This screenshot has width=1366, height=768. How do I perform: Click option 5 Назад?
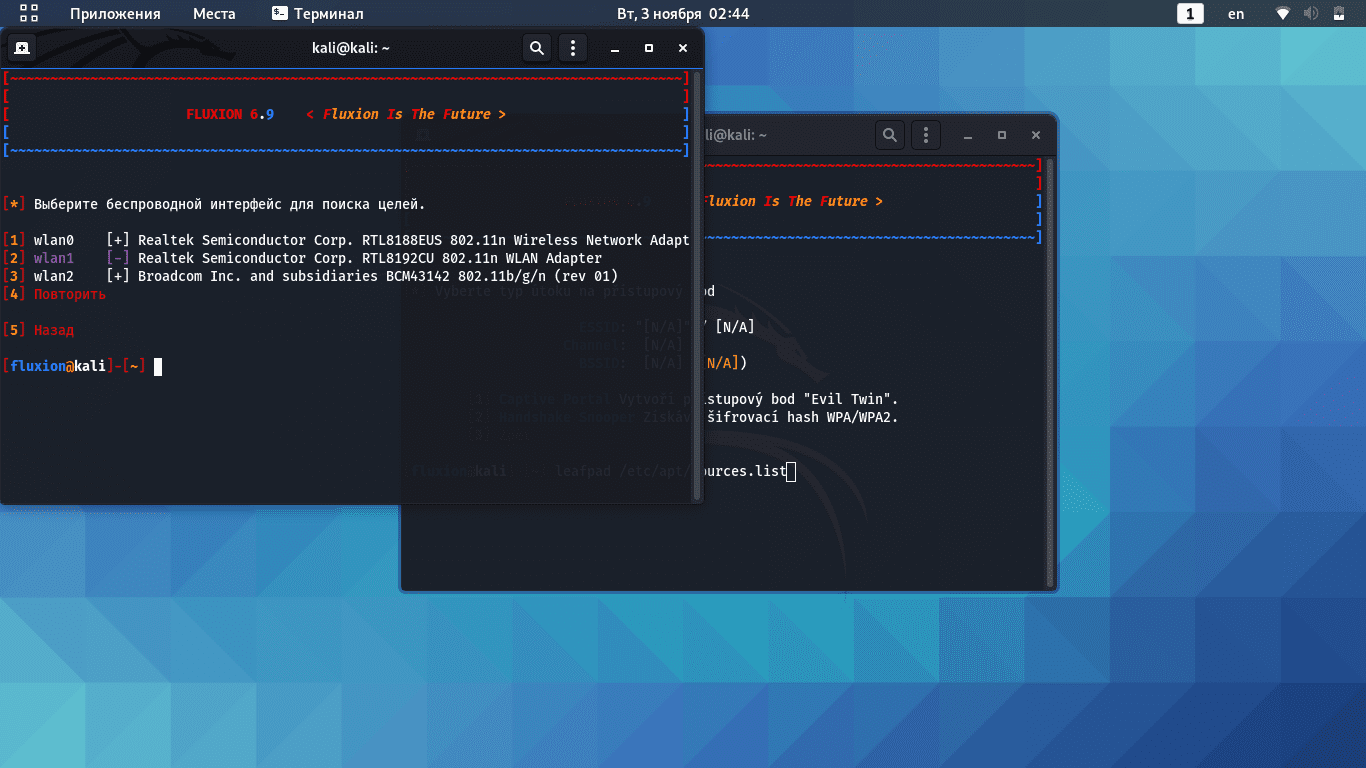(x=38, y=330)
